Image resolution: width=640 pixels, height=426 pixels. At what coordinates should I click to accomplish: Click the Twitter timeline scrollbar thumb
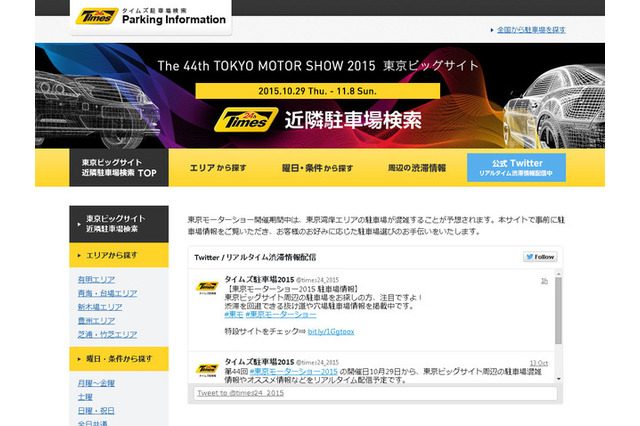pos(558,311)
